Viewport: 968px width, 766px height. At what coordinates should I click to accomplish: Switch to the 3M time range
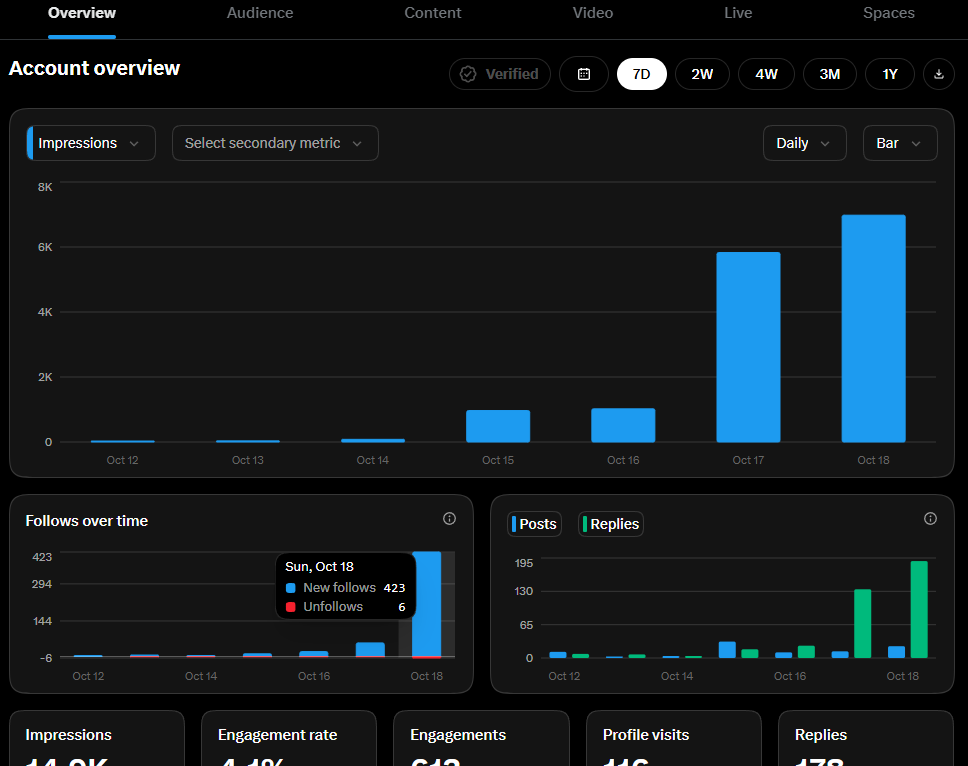tap(830, 74)
